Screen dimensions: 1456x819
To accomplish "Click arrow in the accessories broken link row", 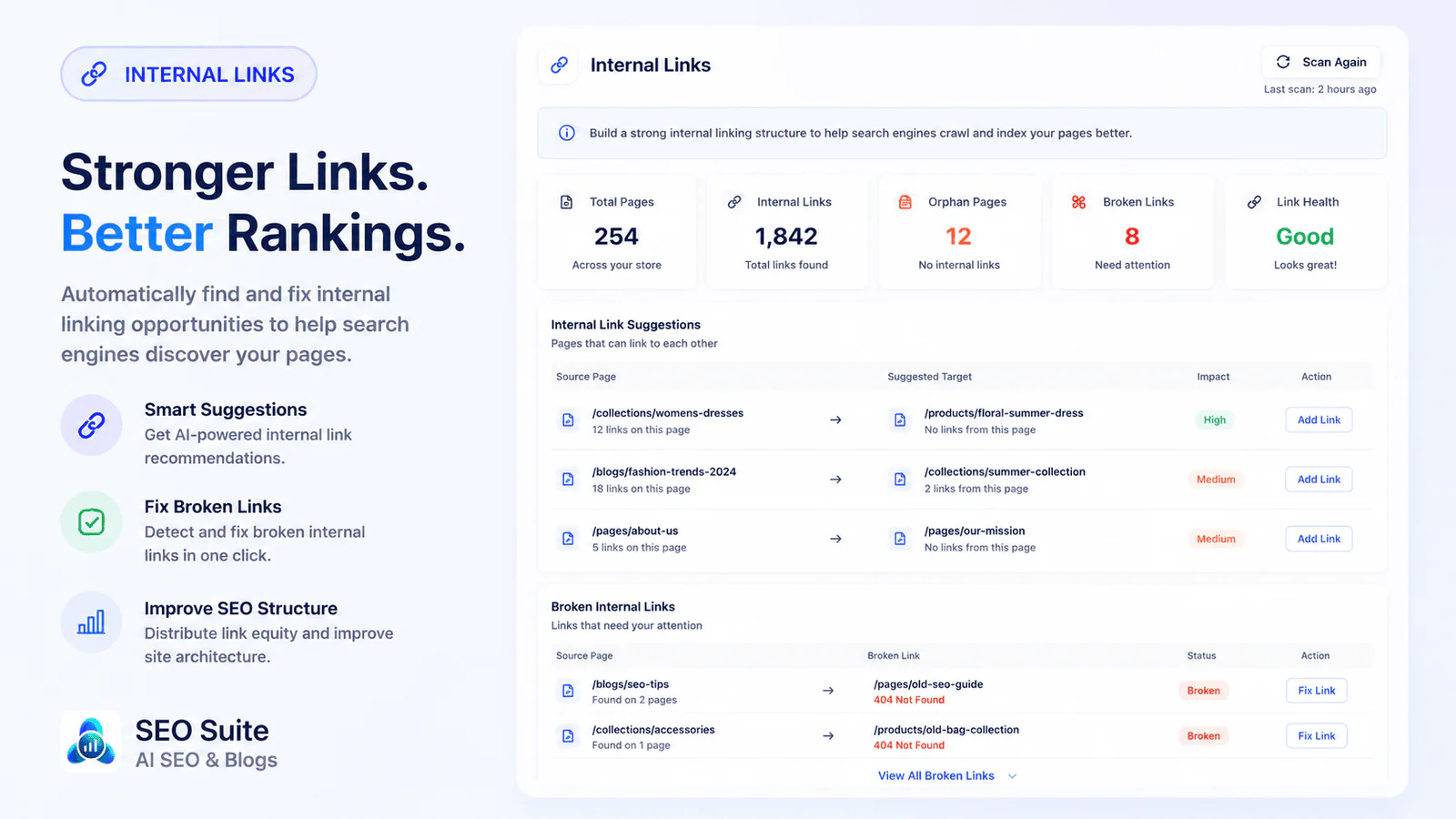I will pos(828,736).
